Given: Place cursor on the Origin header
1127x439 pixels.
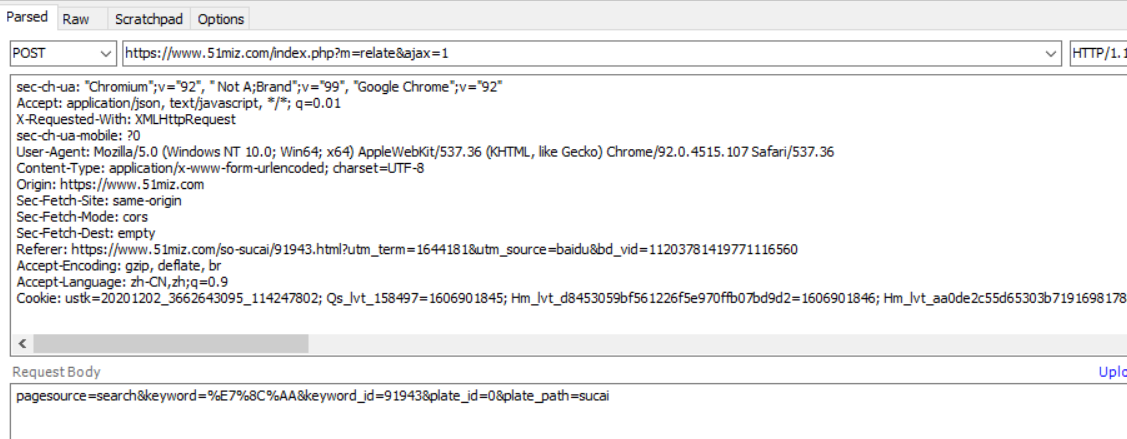Looking at the screenshot, I should (x=110, y=184).
